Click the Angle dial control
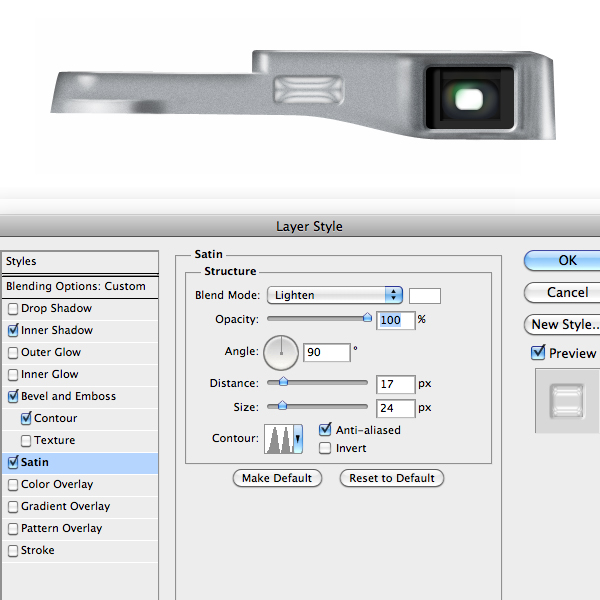600x600 pixels. (x=281, y=353)
